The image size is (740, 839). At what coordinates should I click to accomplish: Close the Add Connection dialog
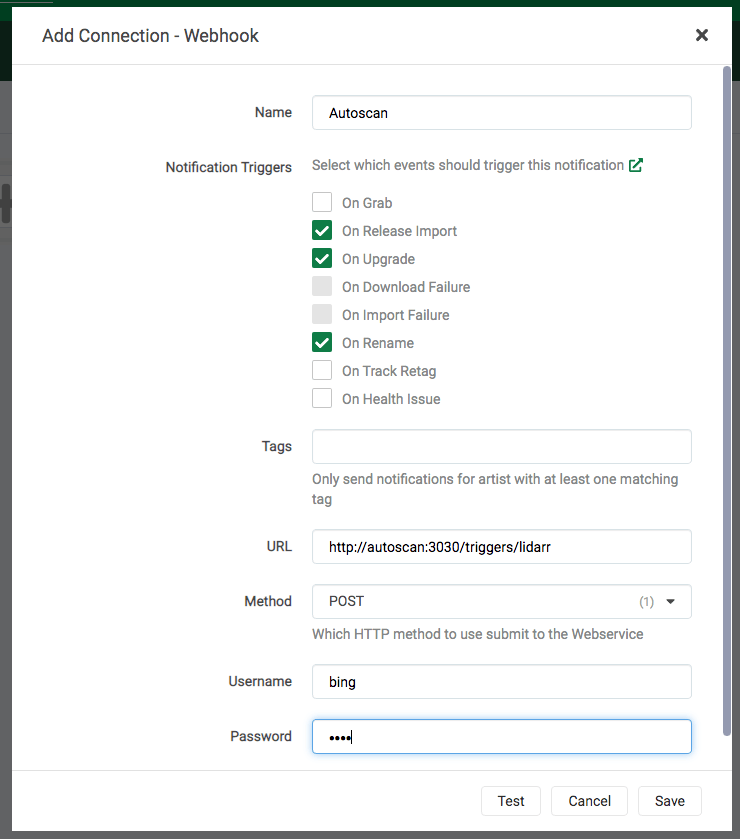(701, 35)
